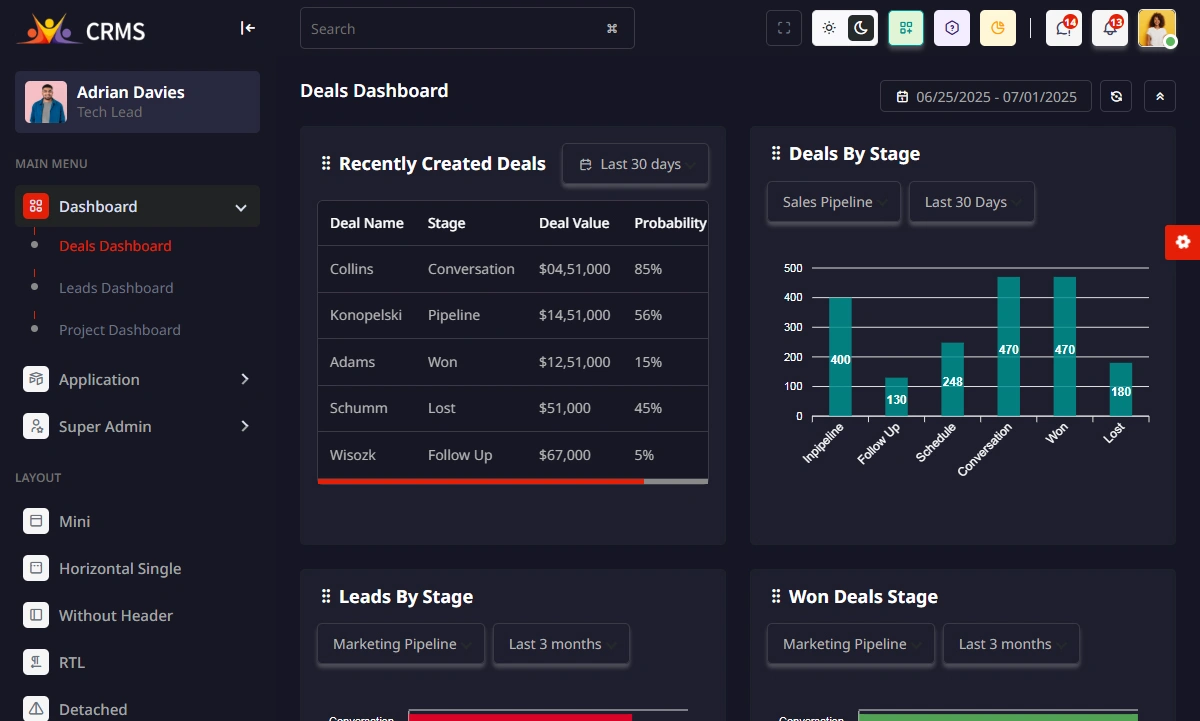Switch to dark mode using the moon toggle
The image size is (1200, 721).
858,28
